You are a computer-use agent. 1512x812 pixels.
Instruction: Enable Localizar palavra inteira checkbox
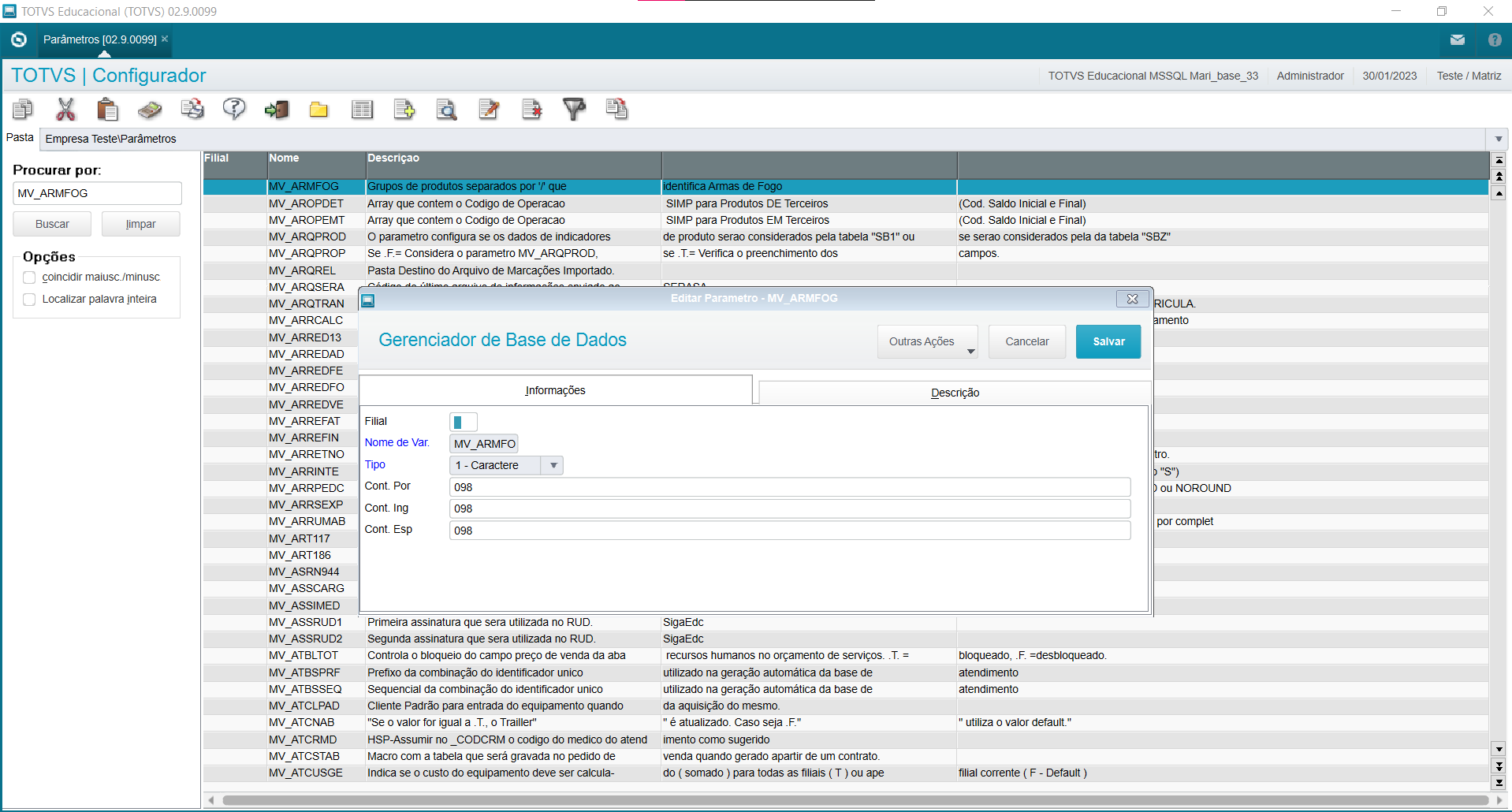pos(30,300)
